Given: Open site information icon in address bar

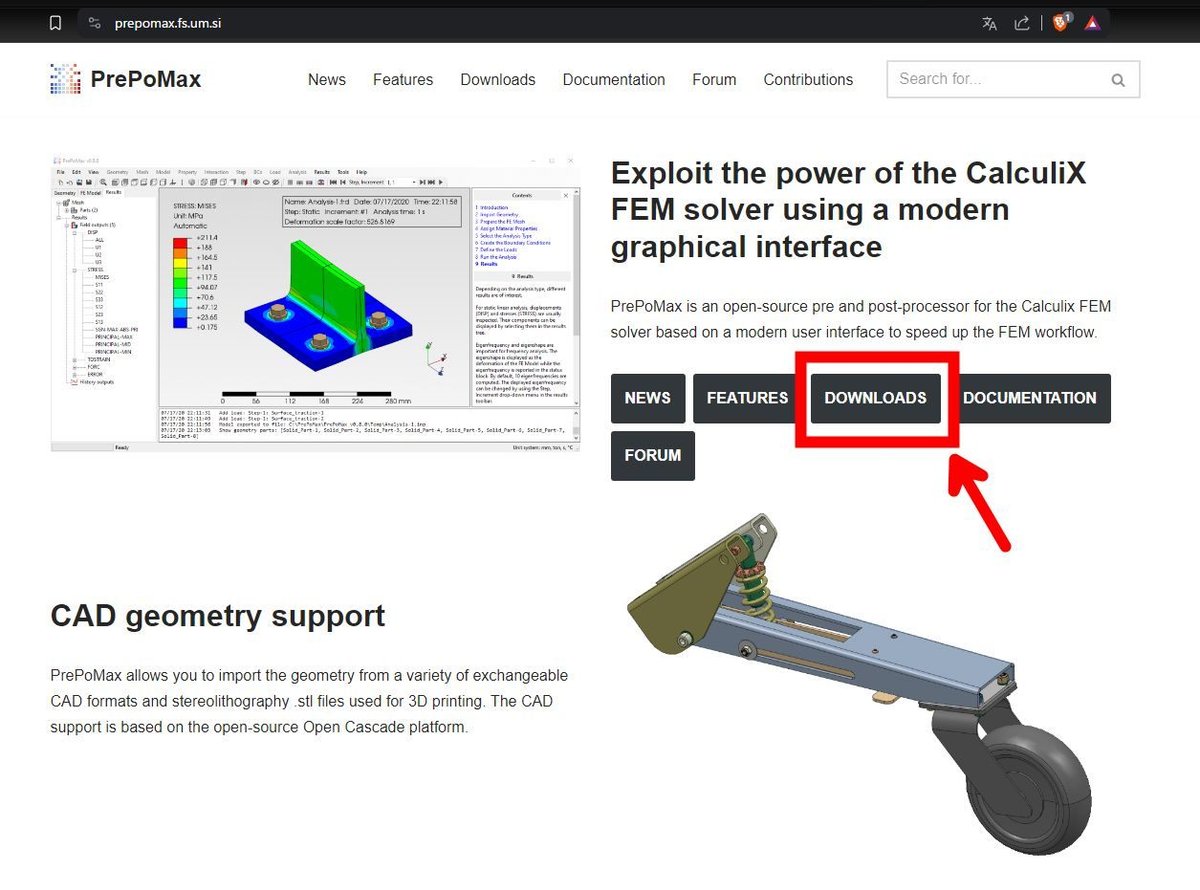Looking at the screenshot, I should coord(95,23).
